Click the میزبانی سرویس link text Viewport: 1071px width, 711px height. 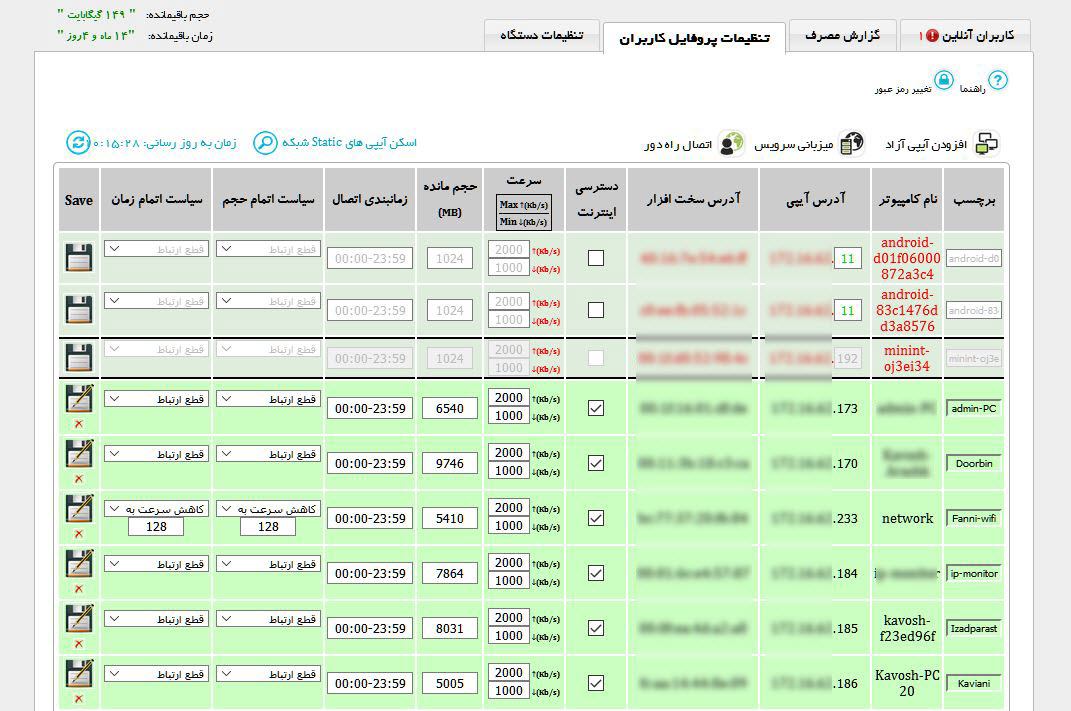[794, 145]
